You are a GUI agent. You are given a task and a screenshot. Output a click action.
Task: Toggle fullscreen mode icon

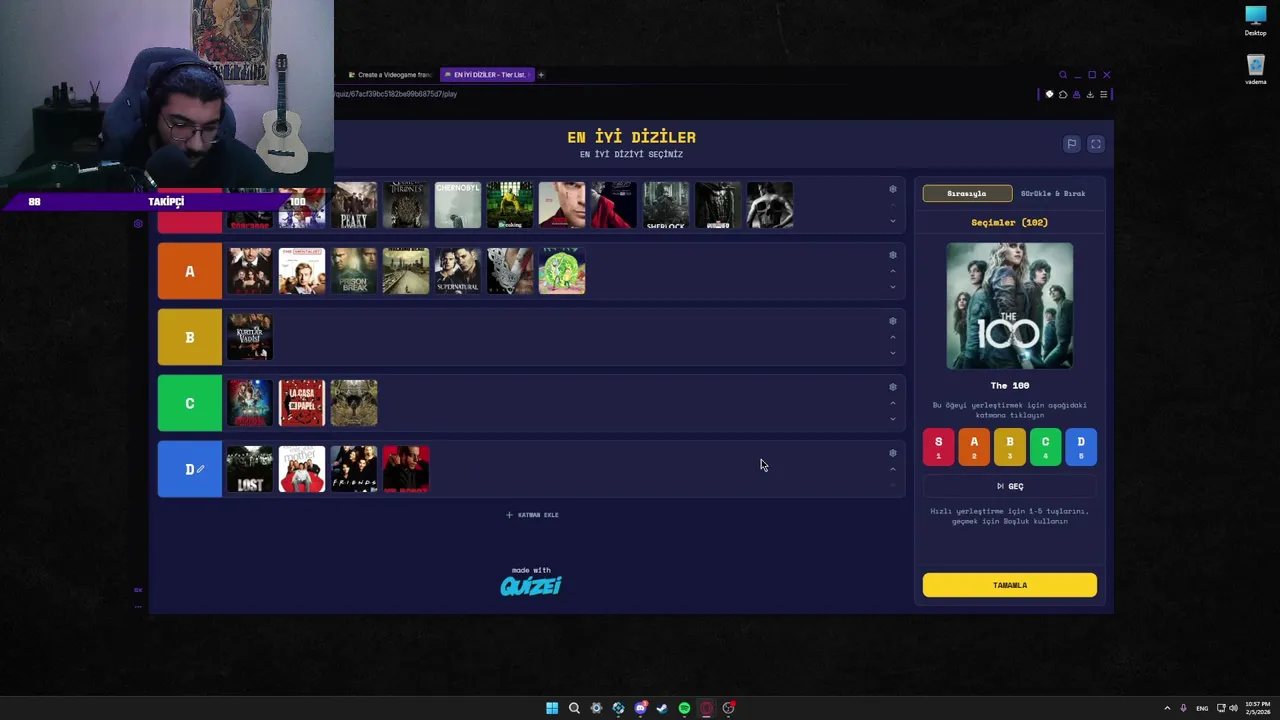click(1096, 144)
